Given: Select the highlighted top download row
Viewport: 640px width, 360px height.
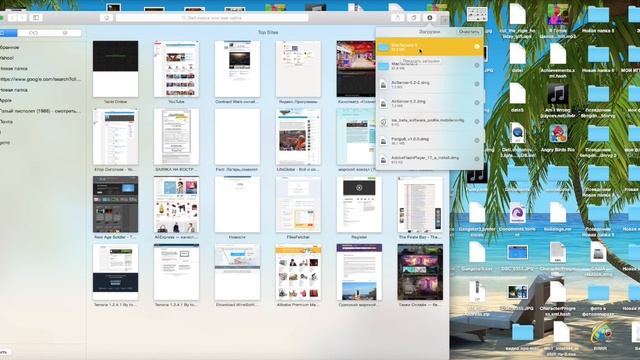Looking at the screenshot, I should click(x=429, y=47).
